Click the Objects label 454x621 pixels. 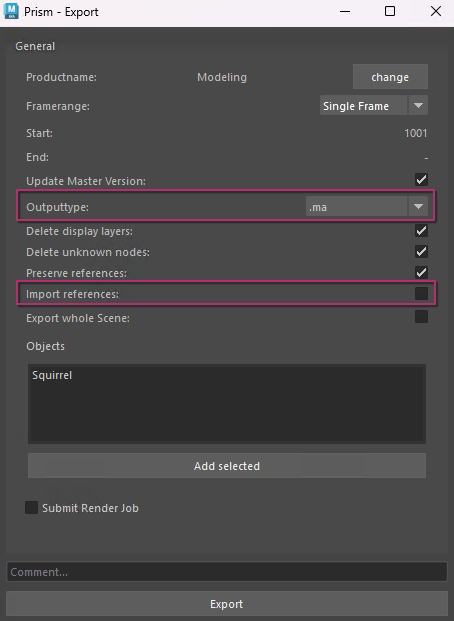(45, 346)
